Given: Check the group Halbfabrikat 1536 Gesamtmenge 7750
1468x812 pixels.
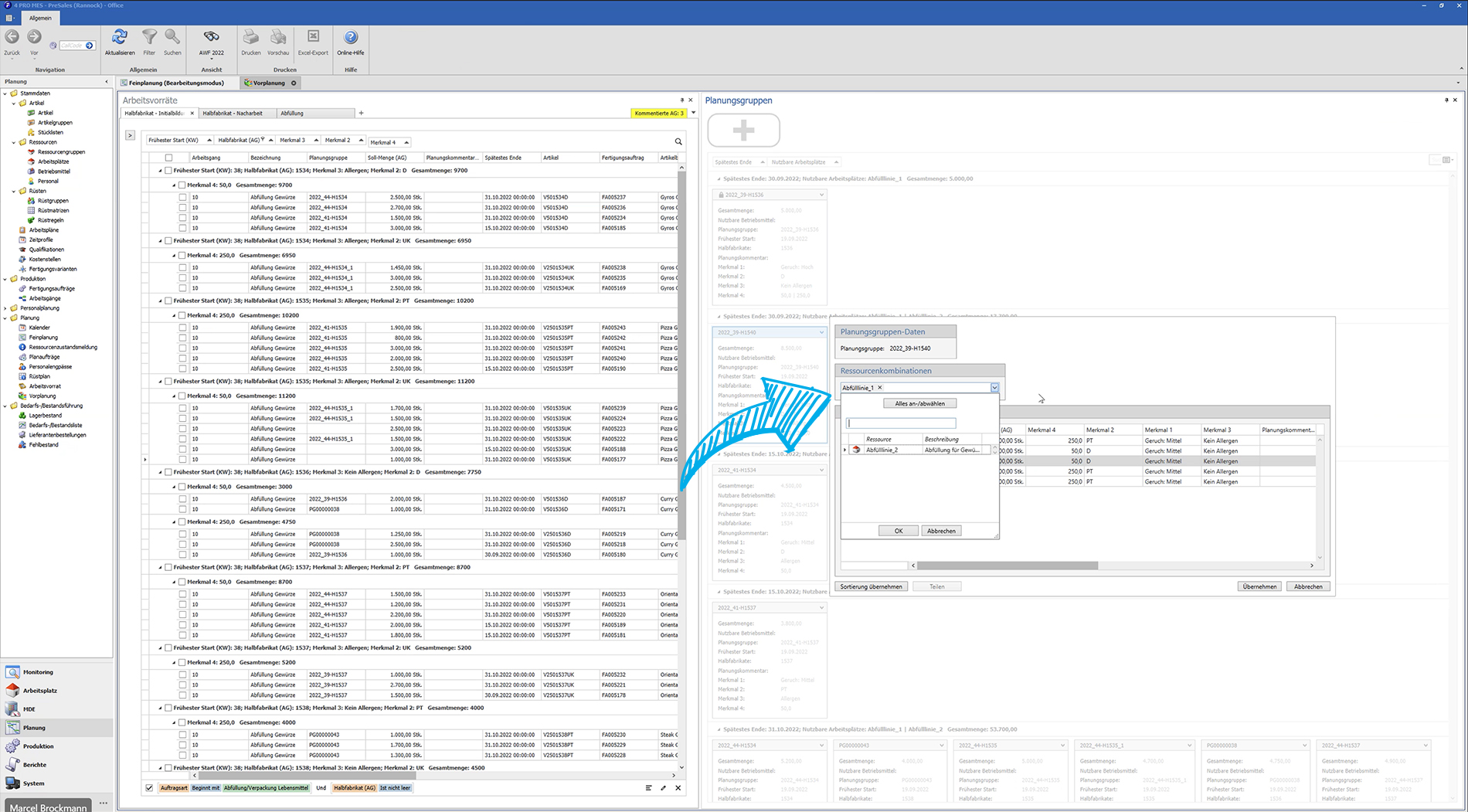Looking at the screenshot, I should click(168, 472).
